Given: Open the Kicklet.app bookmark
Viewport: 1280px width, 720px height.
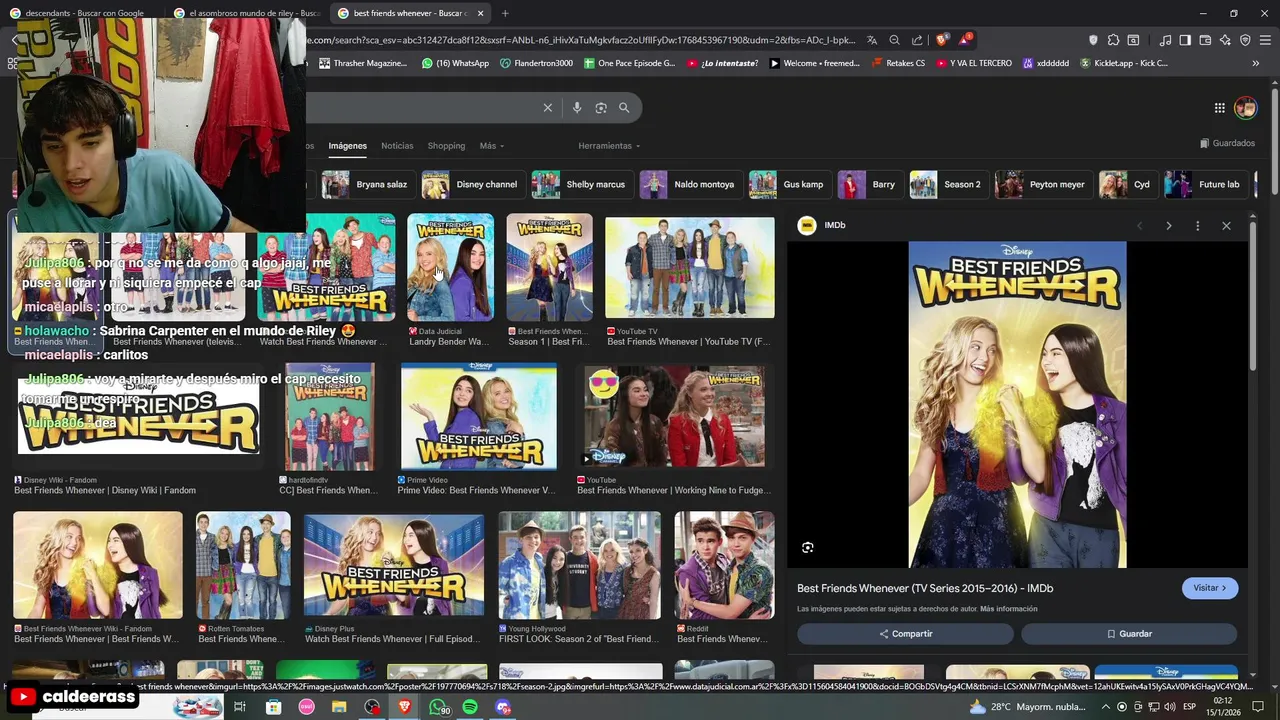Looking at the screenshot, I should pos(1123,63).
